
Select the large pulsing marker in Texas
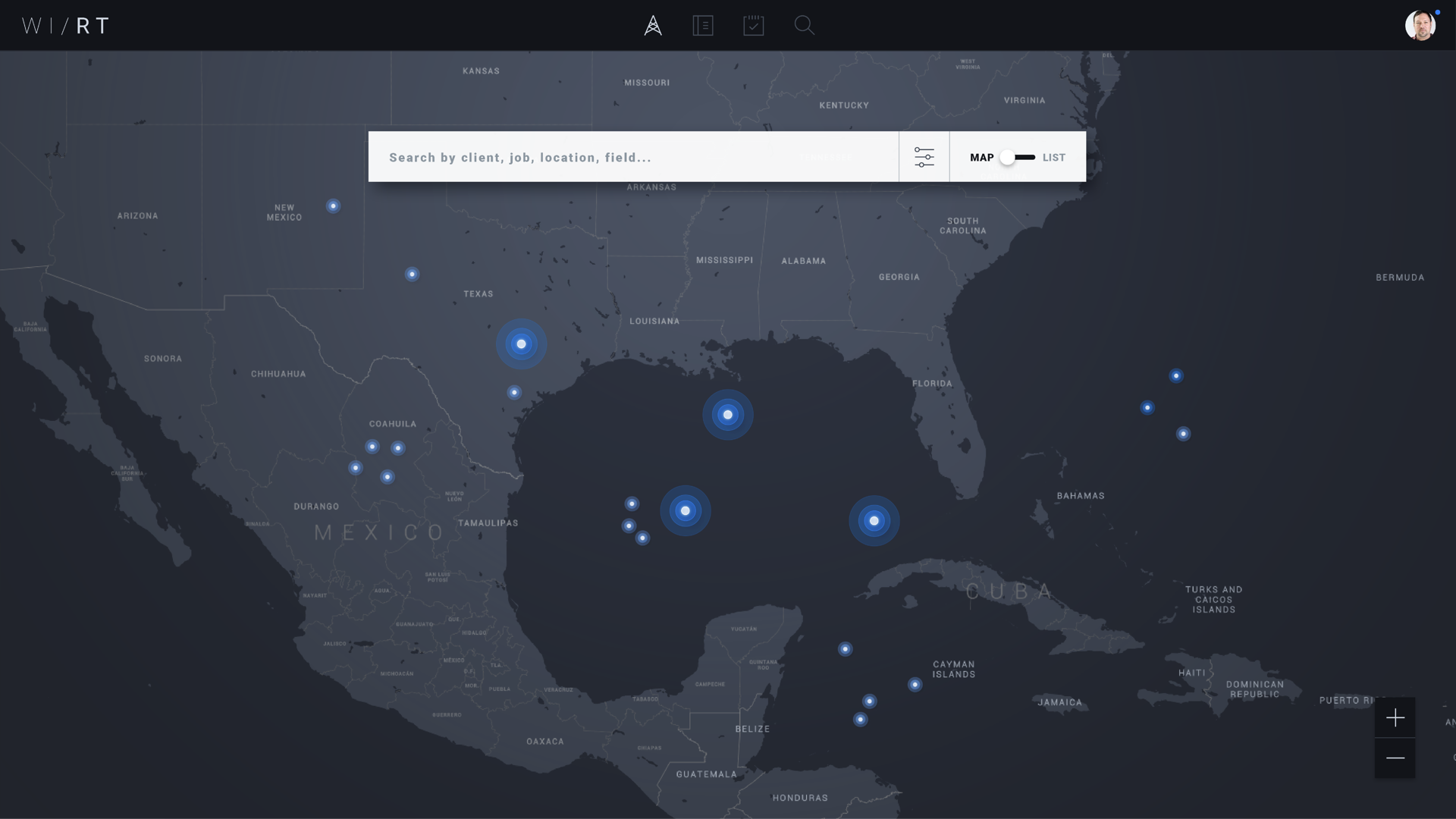pyautogui.click(x=521, y=344)
